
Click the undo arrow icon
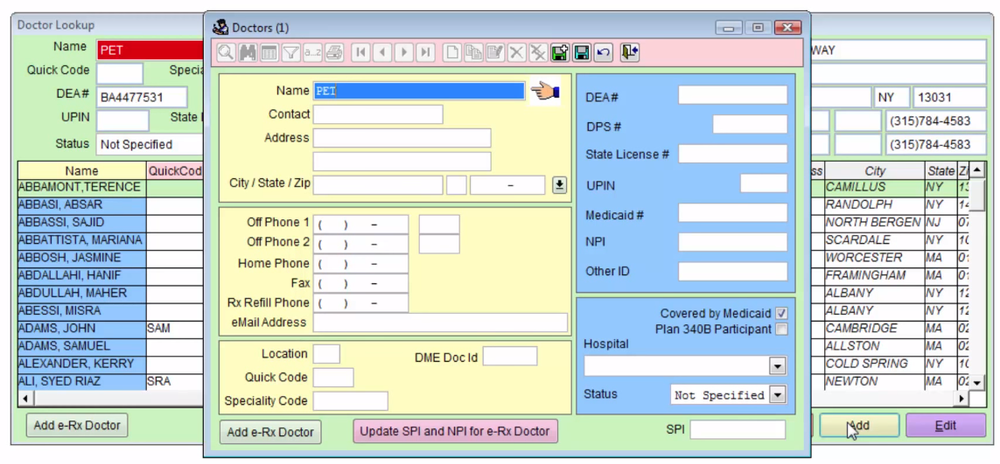603,52
